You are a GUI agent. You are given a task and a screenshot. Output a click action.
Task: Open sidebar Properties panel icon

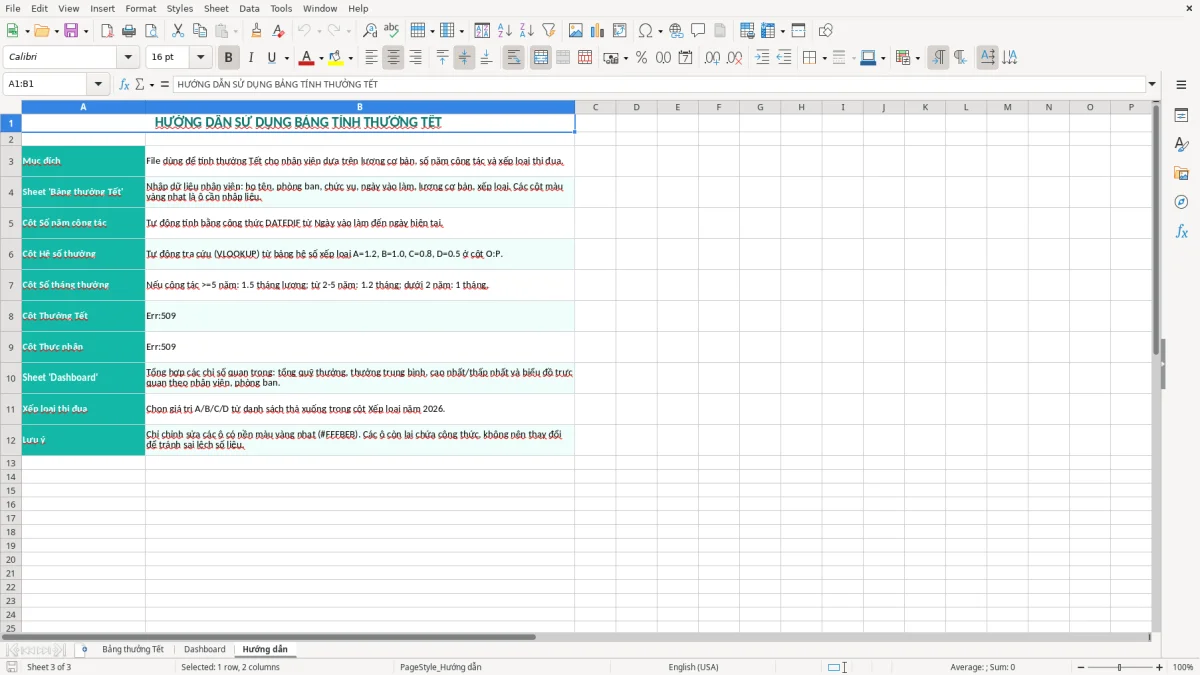click(1181, 116)
